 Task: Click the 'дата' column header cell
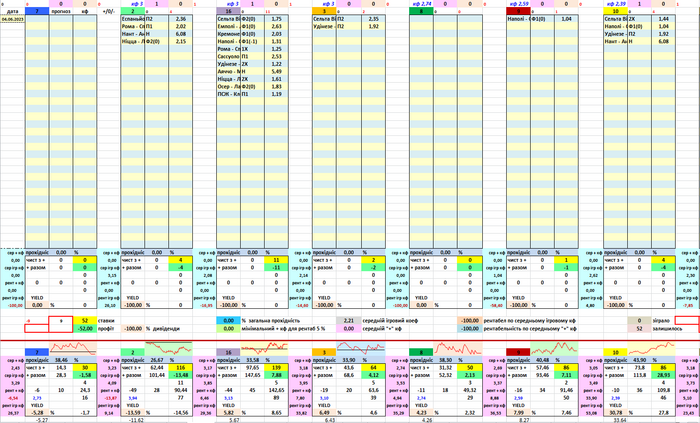click(x=12, y=11)
